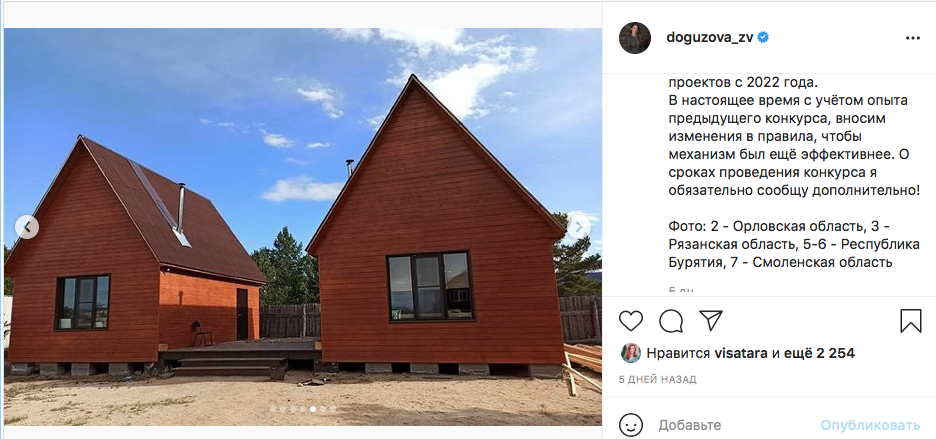The image size is (936, 439).
Task: Open doguzova_zv profile avatar
Action: coord(635,38)
